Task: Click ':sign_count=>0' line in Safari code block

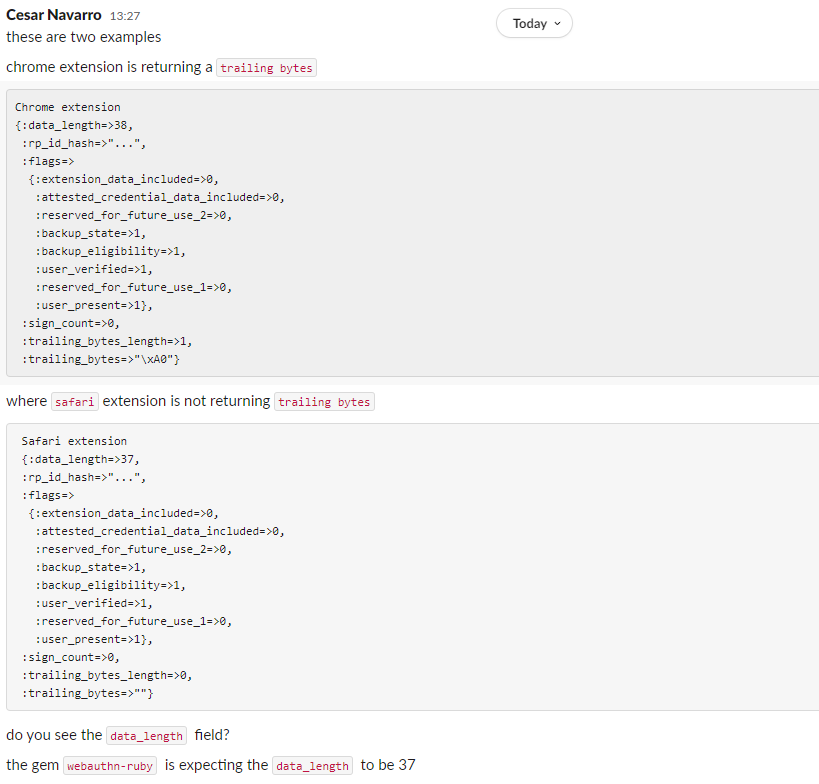Action: click(x=71, y=657)
